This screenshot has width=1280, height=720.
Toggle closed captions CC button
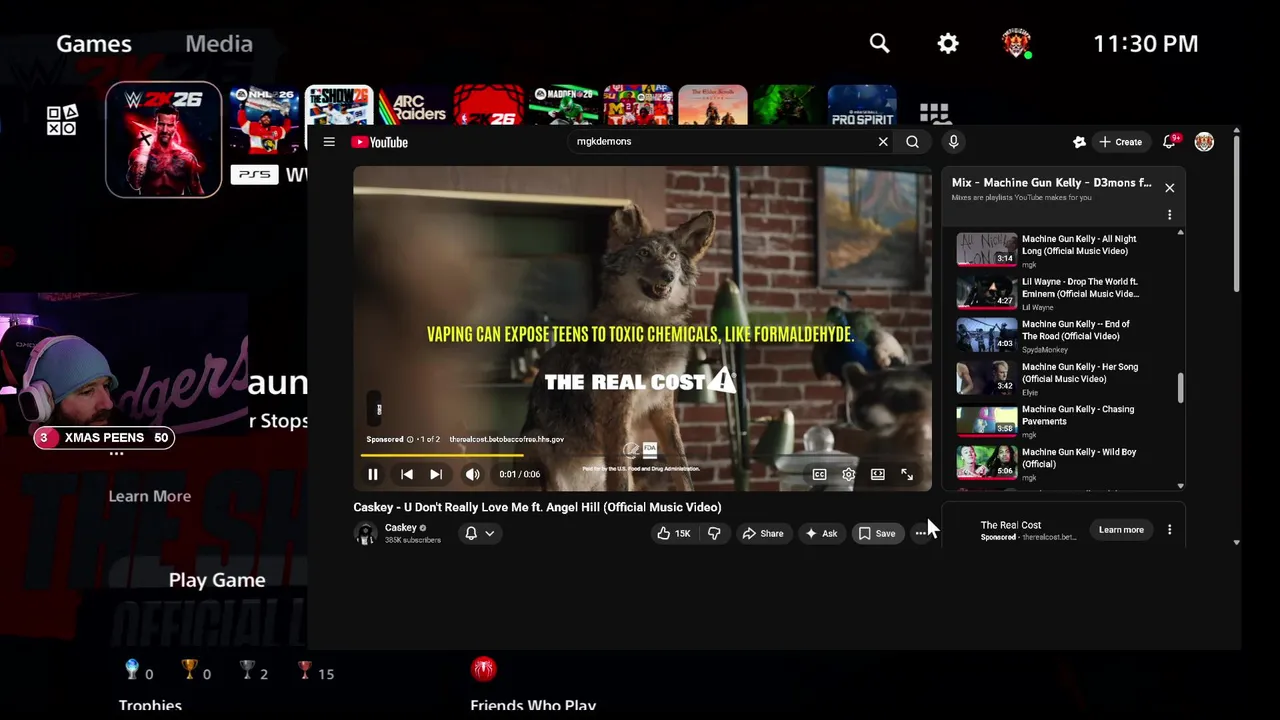point(819,474)
